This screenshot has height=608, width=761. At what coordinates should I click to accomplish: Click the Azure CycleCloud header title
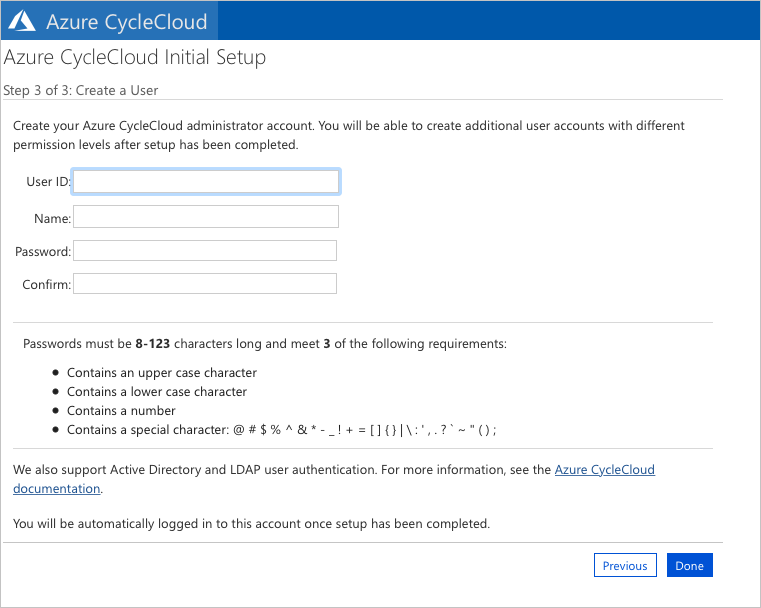pos(126,21)
